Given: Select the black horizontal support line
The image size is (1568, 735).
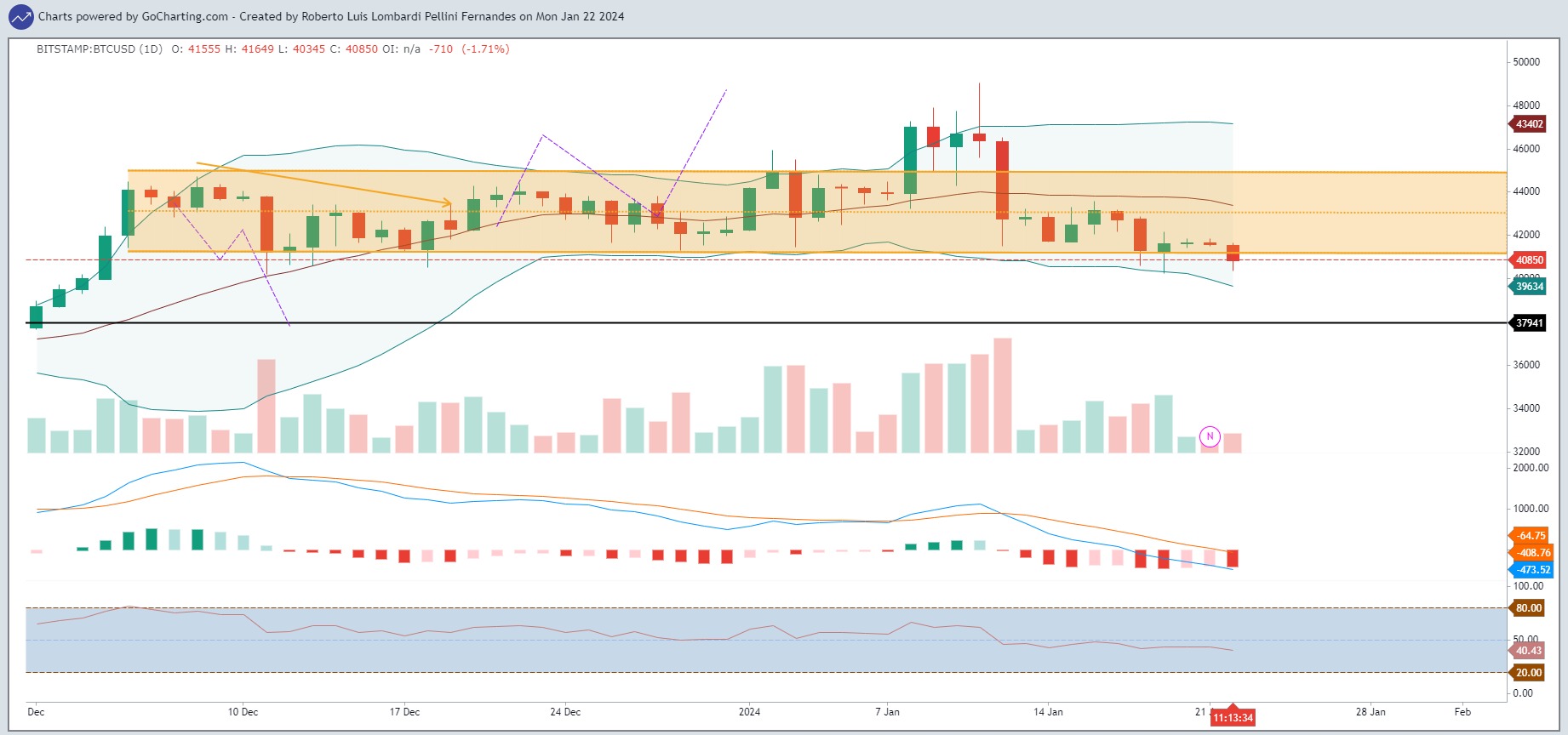Looking at the screenshot, I should [766, 323].
